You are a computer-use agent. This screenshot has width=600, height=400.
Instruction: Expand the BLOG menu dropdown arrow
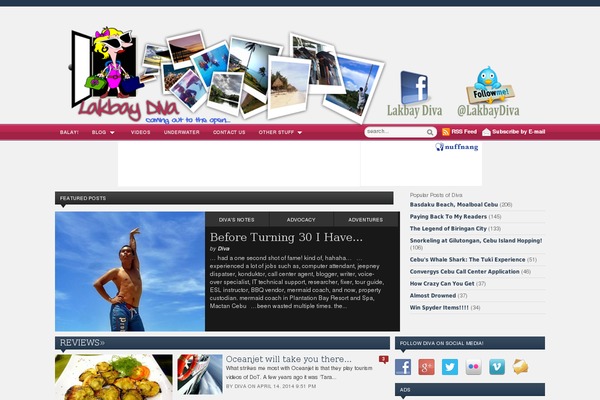click(x=112, y=133)
